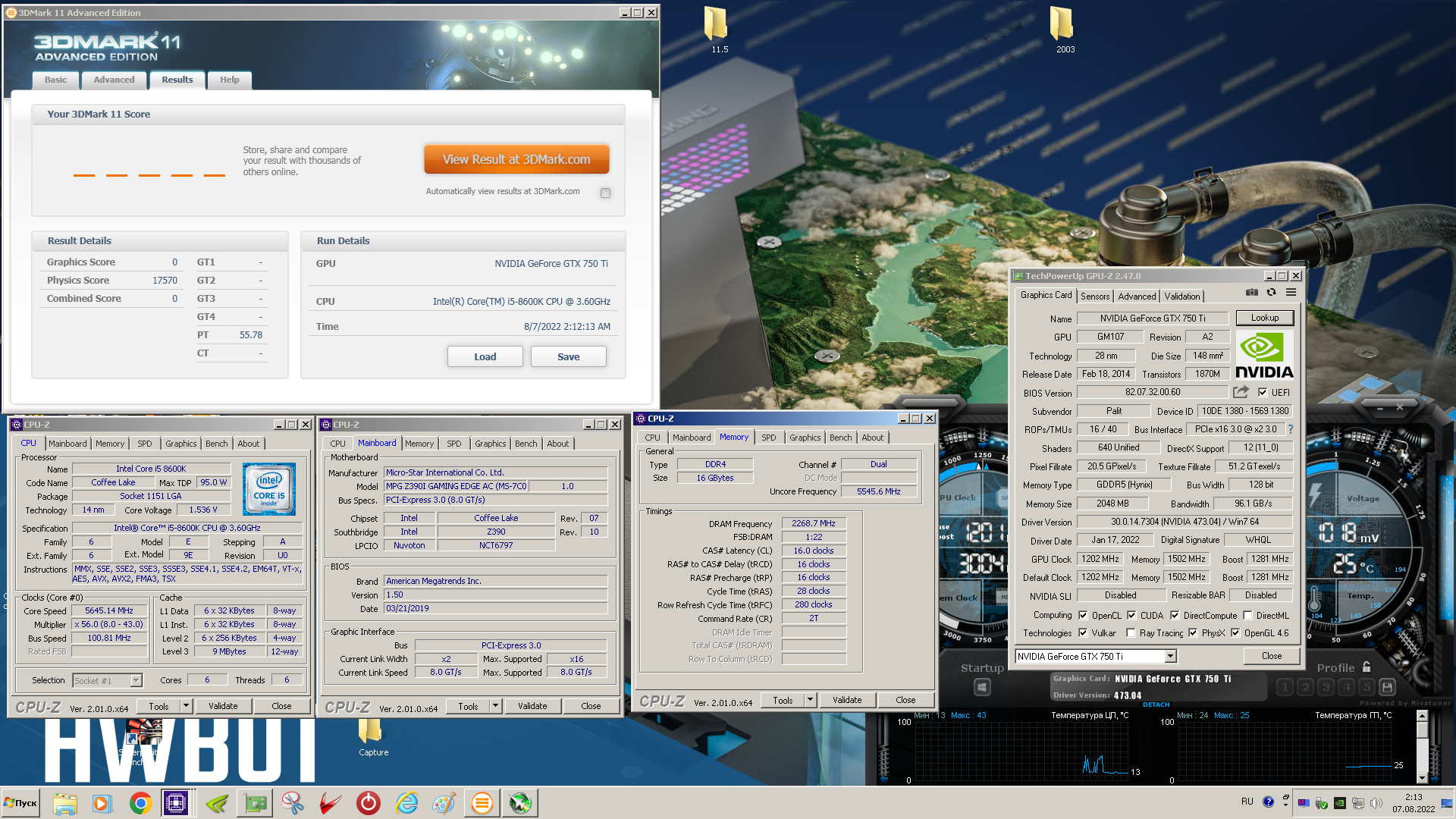Screen dimensions: 1456x819
Task: Click Load button in Run Details
Action: [485, 356]
